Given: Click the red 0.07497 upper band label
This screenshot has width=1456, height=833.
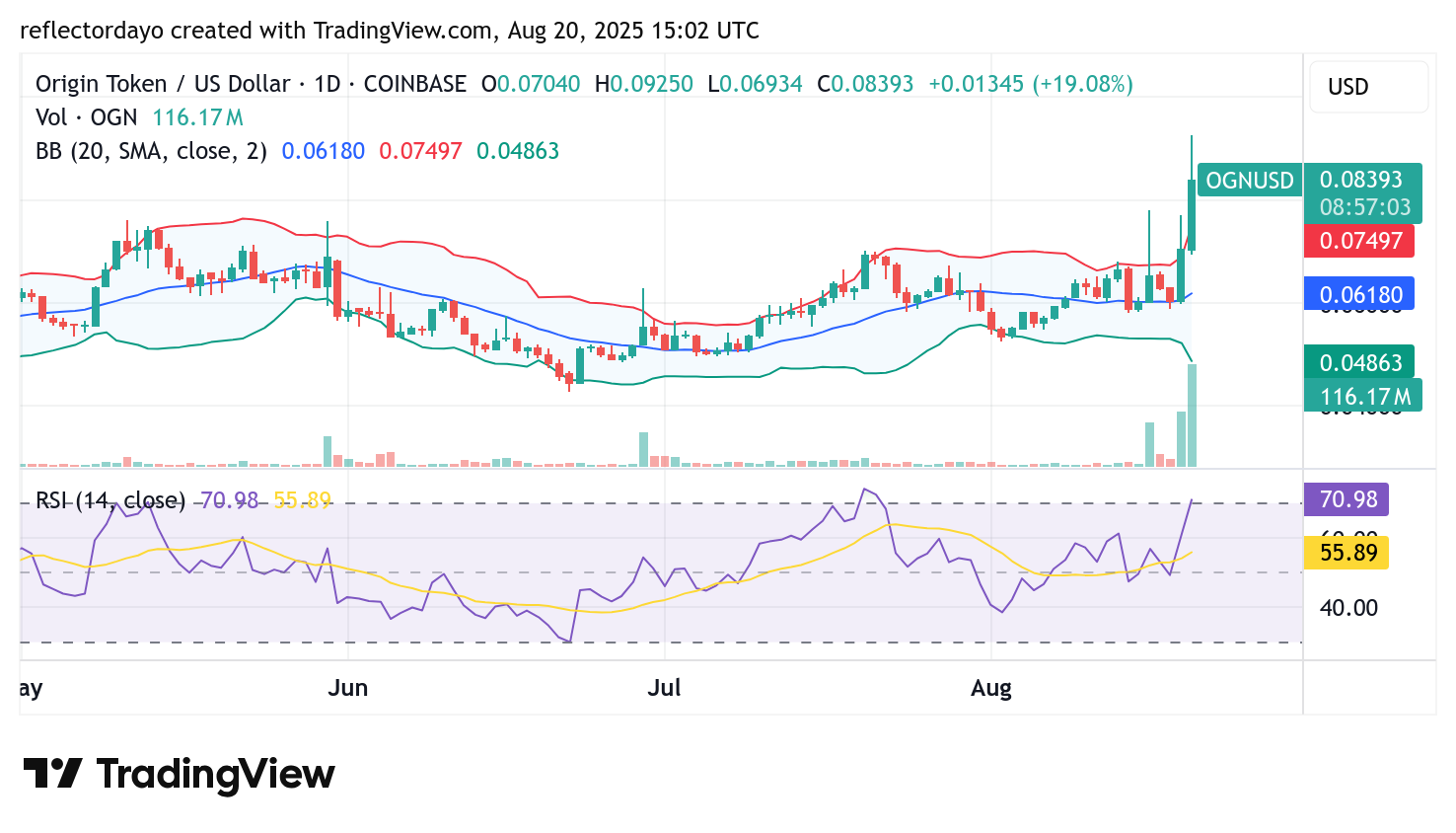Looking at the screenshot, I should [x=1359, y=241].
